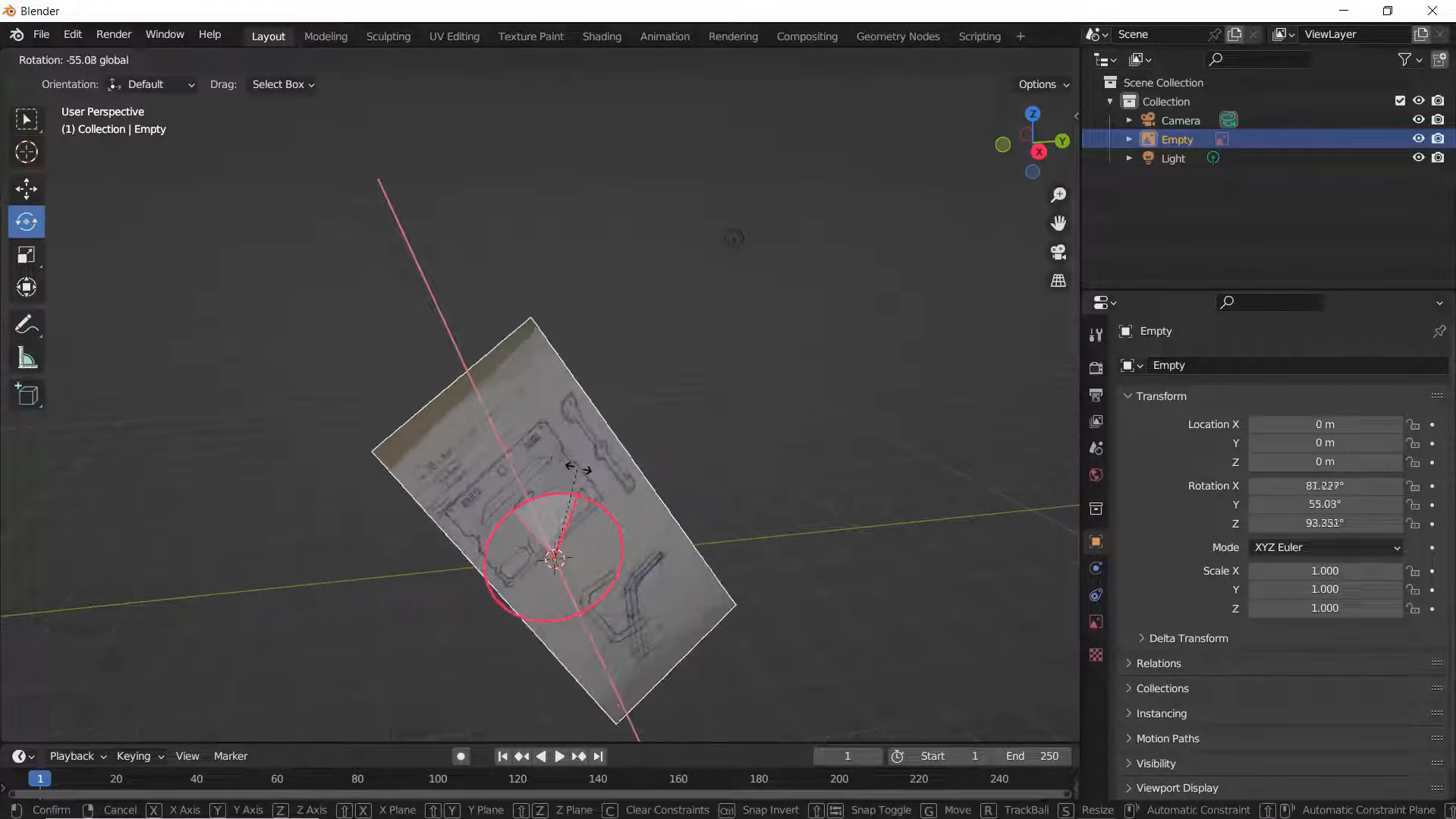Select the Add Cube tool
Image resolution: width=1456 pixels, height=819 pixels.
(x=27, y=395)
